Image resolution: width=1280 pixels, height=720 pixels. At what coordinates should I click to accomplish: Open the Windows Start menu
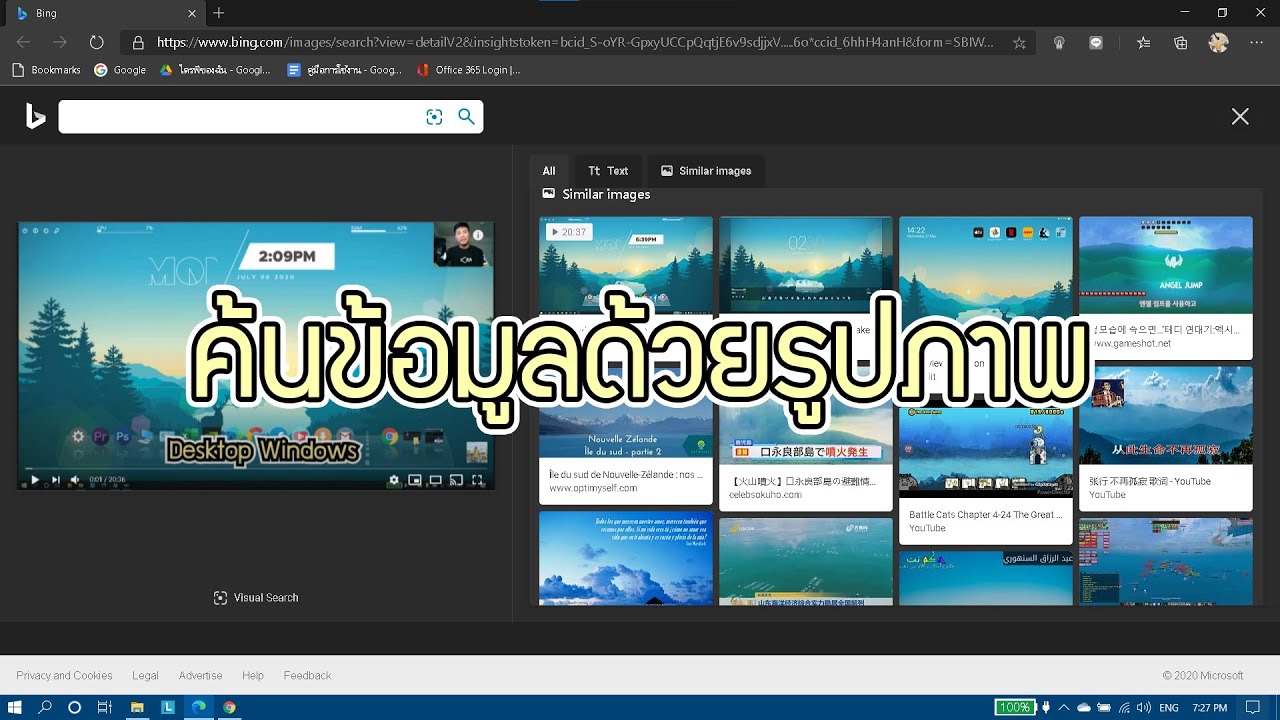[x=15, y=707]
